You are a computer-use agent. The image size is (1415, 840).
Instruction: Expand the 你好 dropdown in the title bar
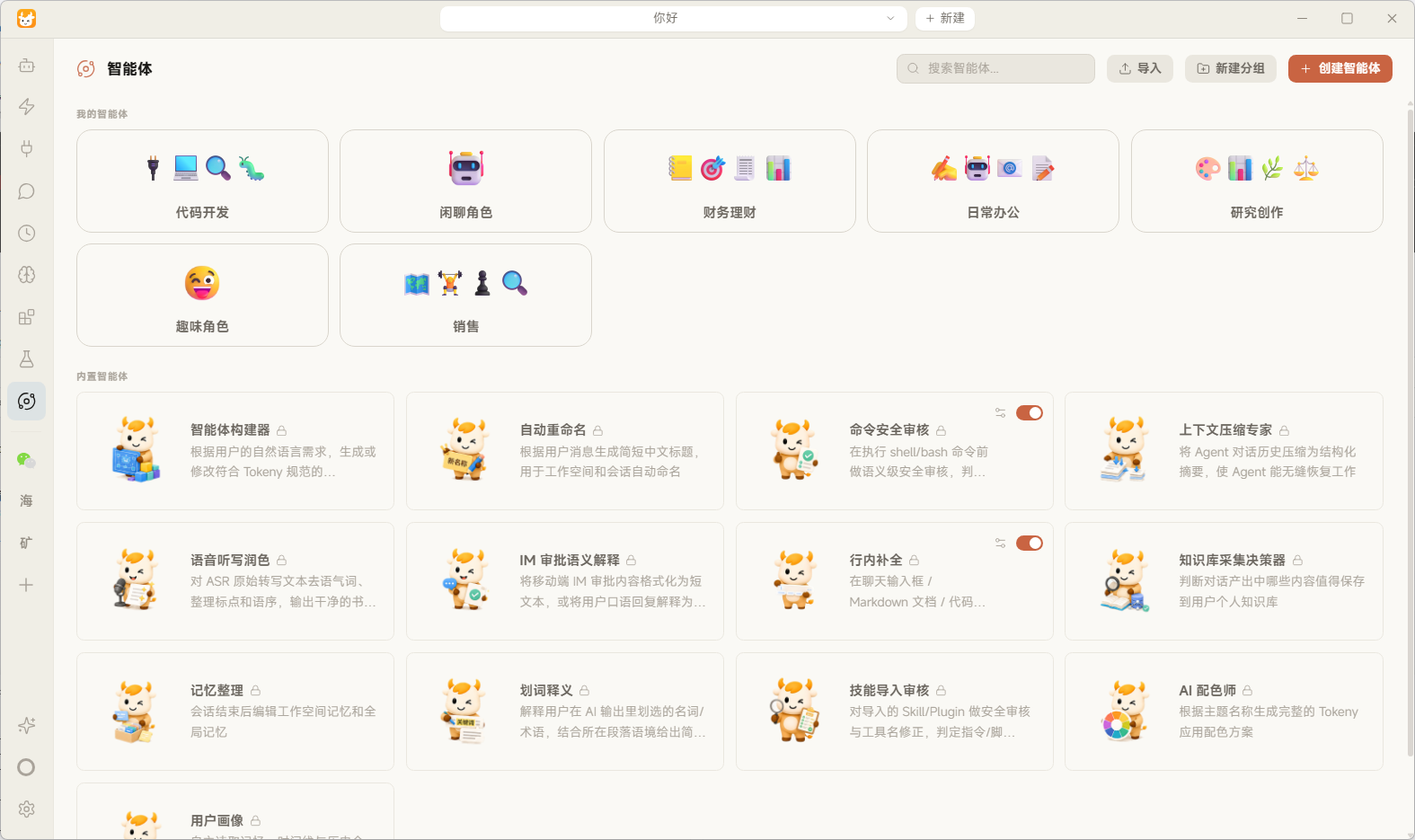673,18
